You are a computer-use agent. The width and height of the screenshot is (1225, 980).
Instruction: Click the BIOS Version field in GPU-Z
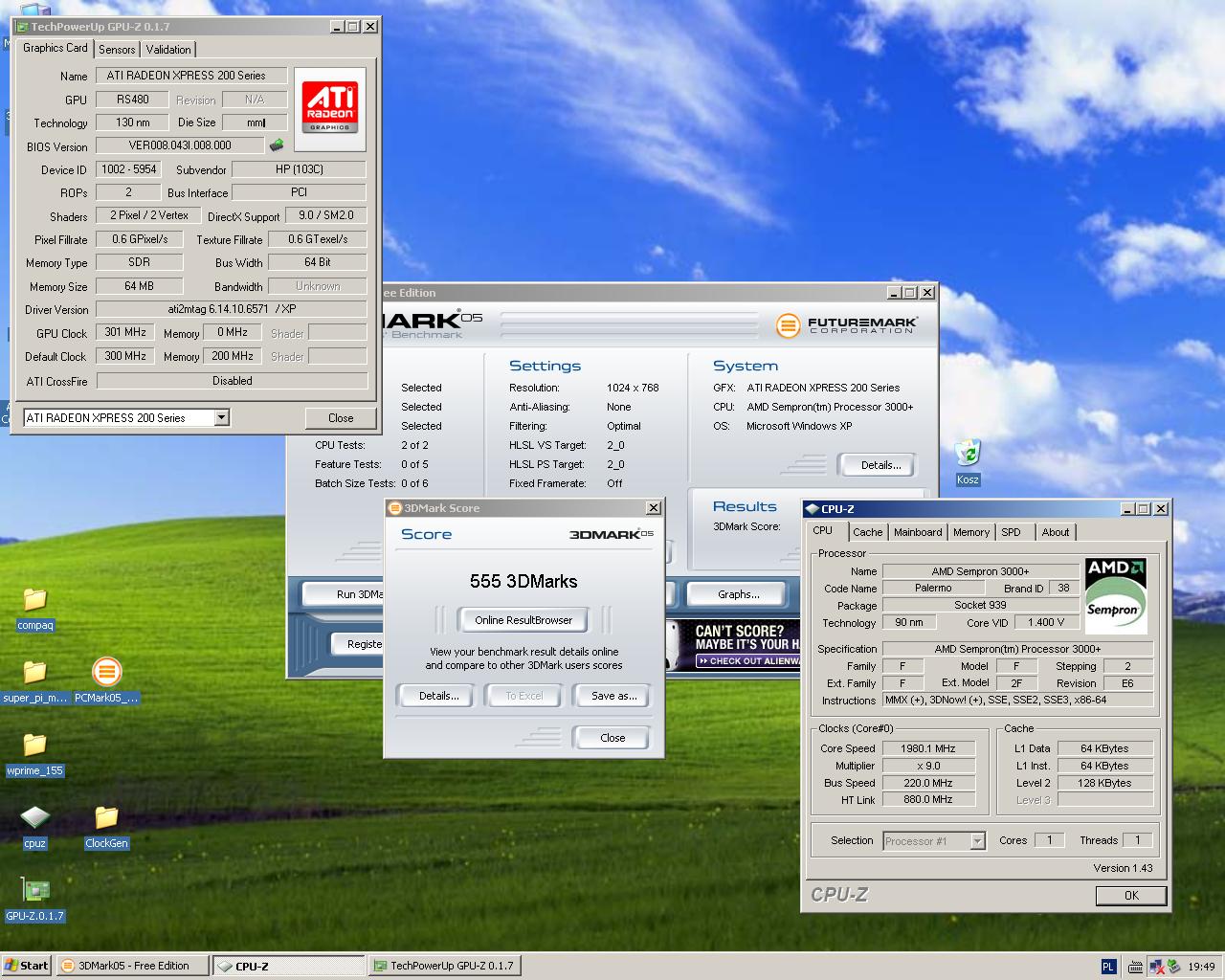(x=180, y=145)
